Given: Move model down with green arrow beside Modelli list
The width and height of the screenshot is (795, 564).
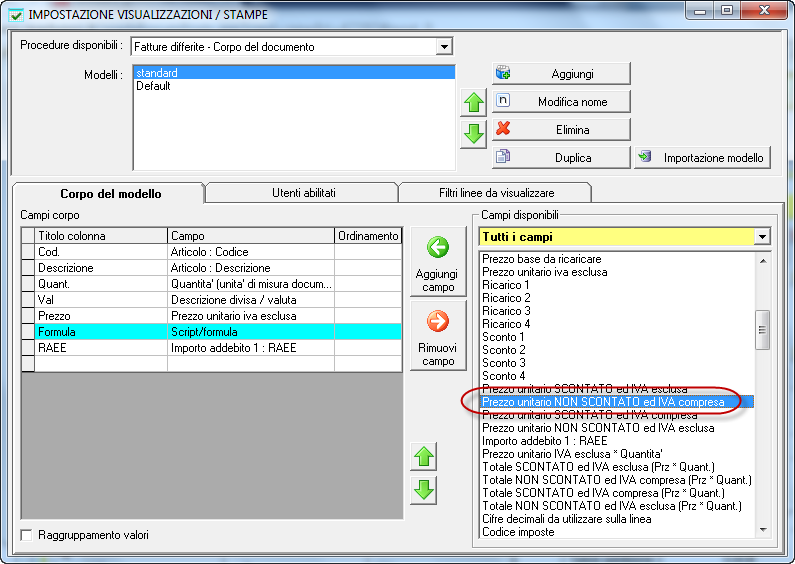Looking at the screenshot, I should tap(474, 134).
